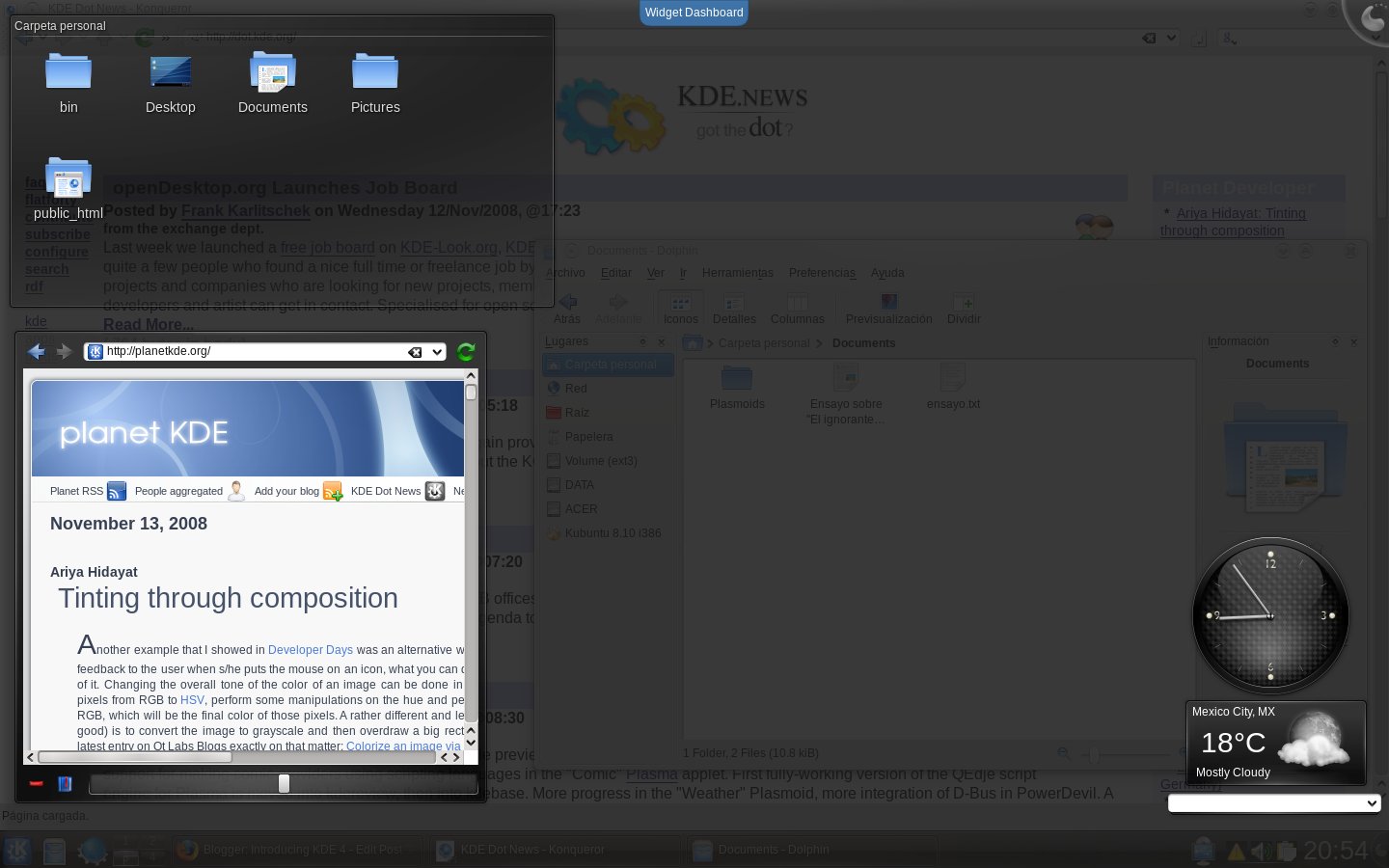Open the Preferencias menu in Dolphin
Viewport: 1389px width, 868px height.
point(822,273)
